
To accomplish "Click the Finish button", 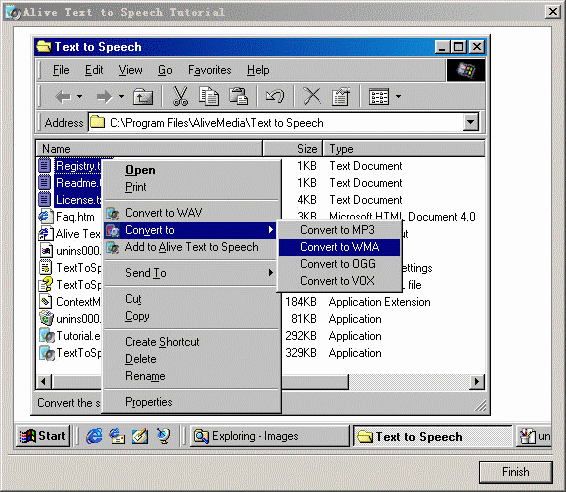I will click(515, 472).
